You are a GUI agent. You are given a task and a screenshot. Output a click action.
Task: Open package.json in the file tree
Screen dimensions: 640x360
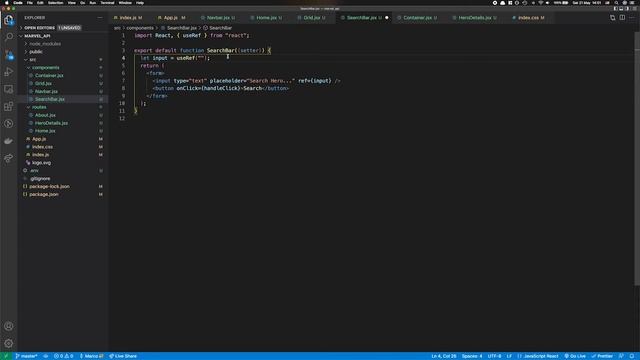63,195
